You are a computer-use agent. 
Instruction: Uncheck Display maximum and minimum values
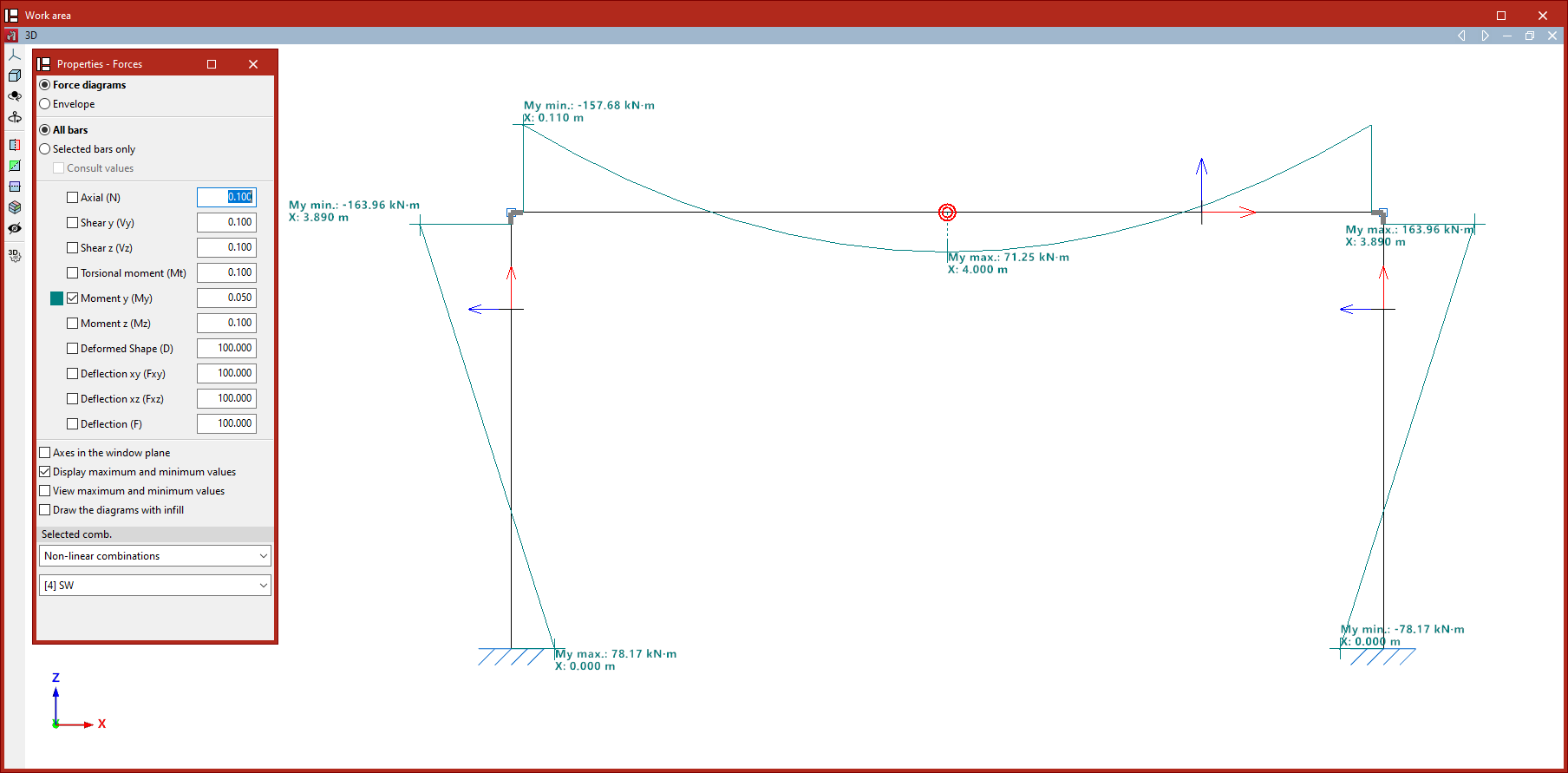[45, 472]
